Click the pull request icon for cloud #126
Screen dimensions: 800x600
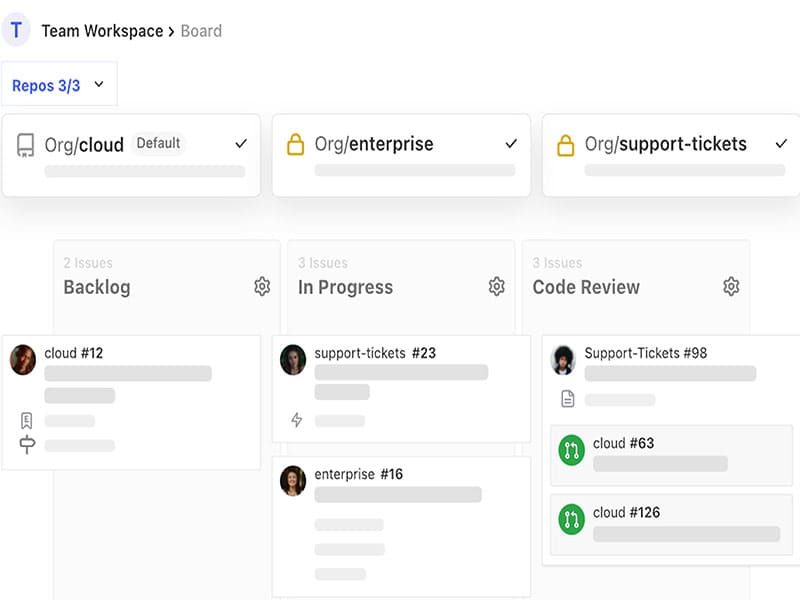pos(571,520)
